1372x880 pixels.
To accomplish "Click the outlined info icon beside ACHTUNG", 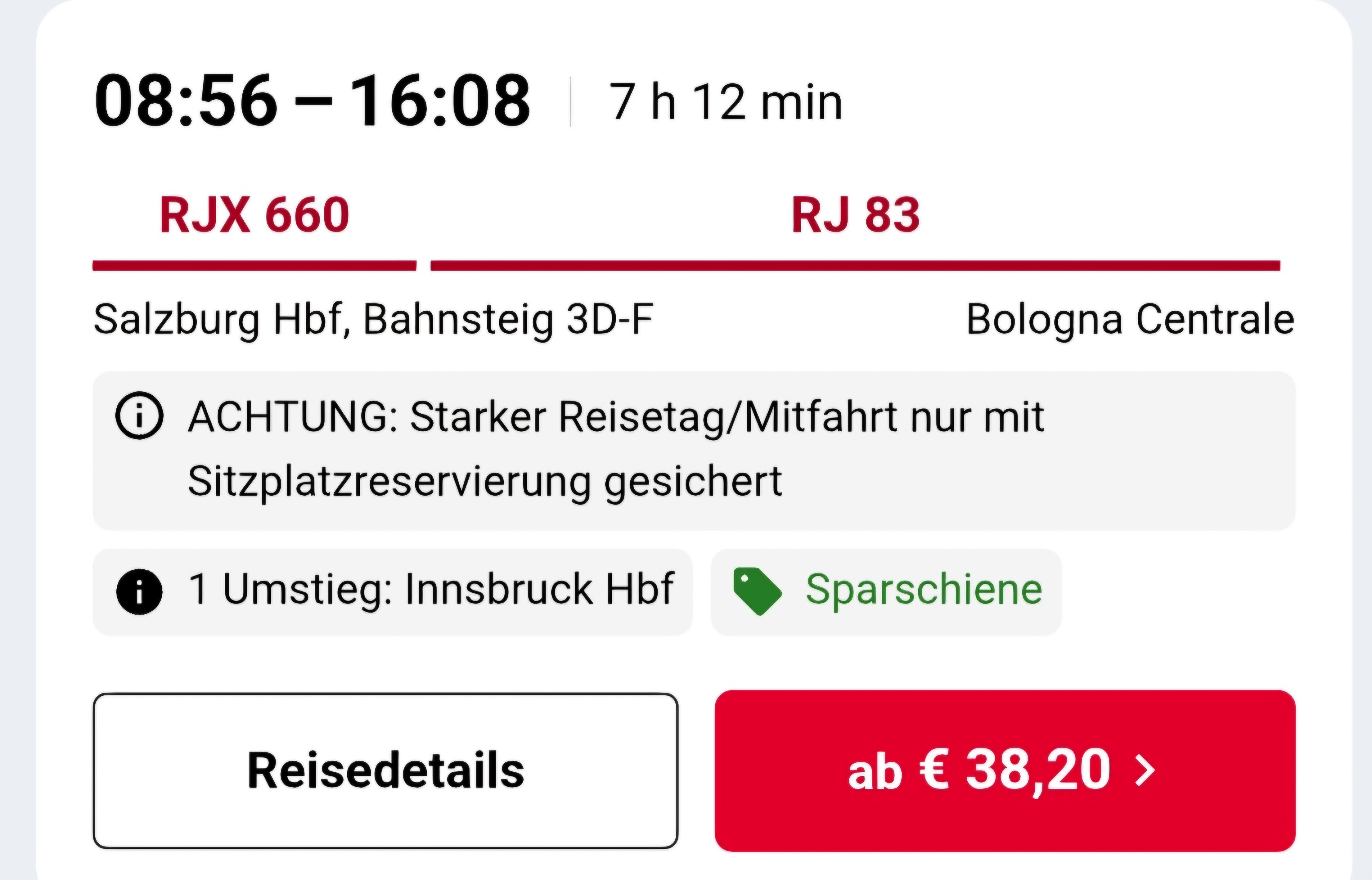I will click(x=139, y=416).
